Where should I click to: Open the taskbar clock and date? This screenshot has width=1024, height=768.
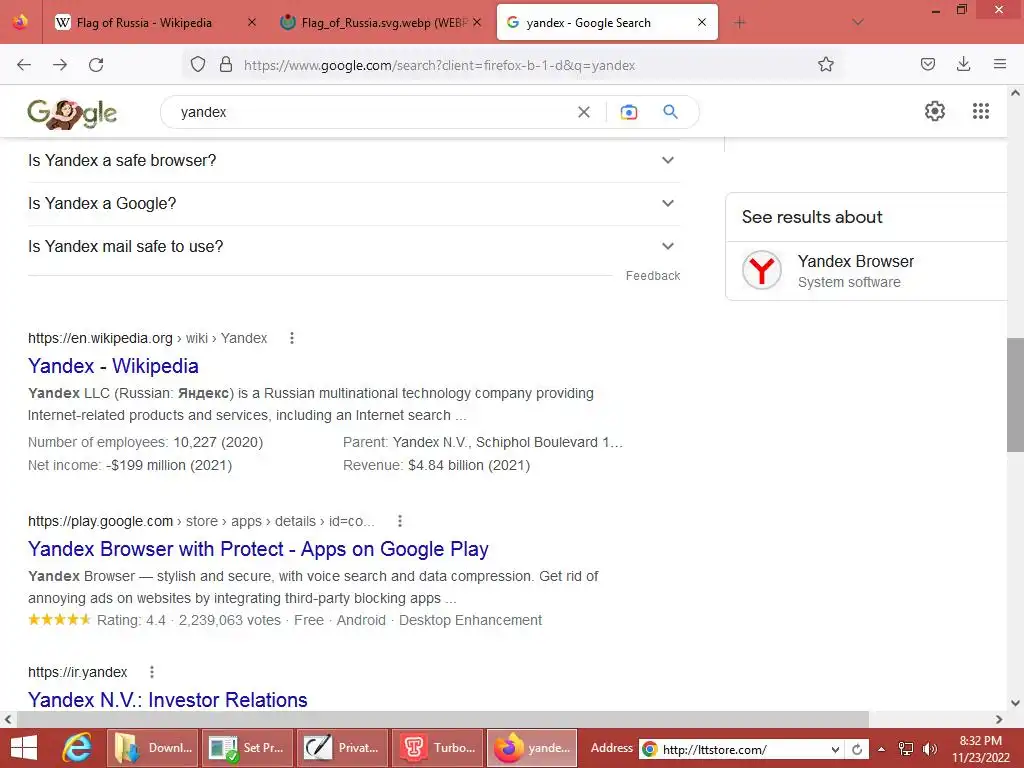(x=980, y=749)
